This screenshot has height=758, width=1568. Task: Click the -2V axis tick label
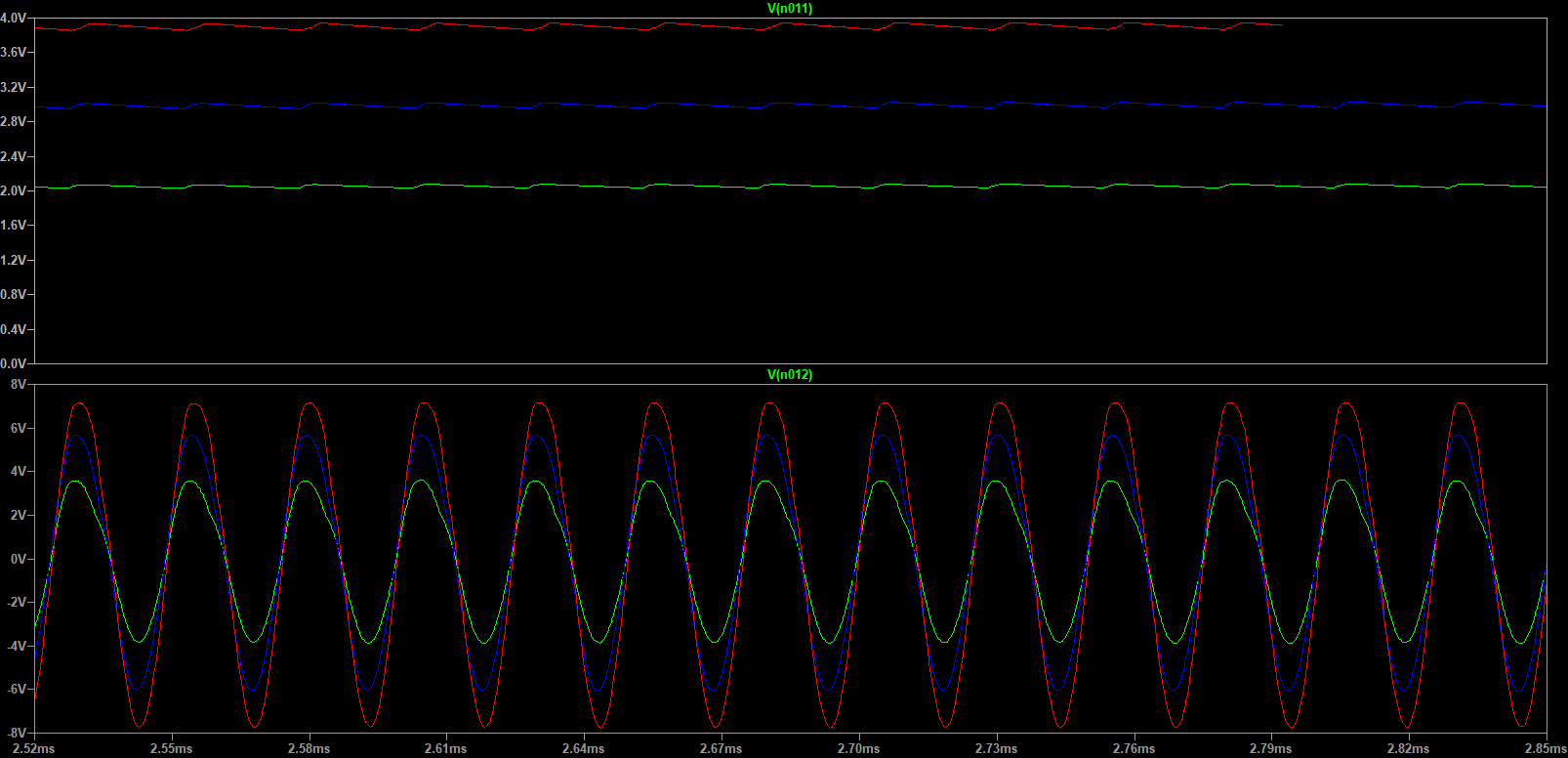17,603
